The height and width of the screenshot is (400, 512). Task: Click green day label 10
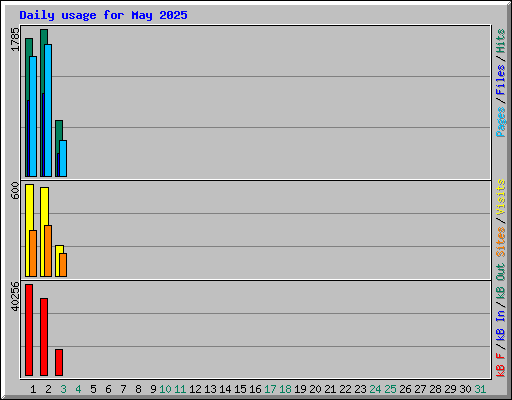pos(165,389)
